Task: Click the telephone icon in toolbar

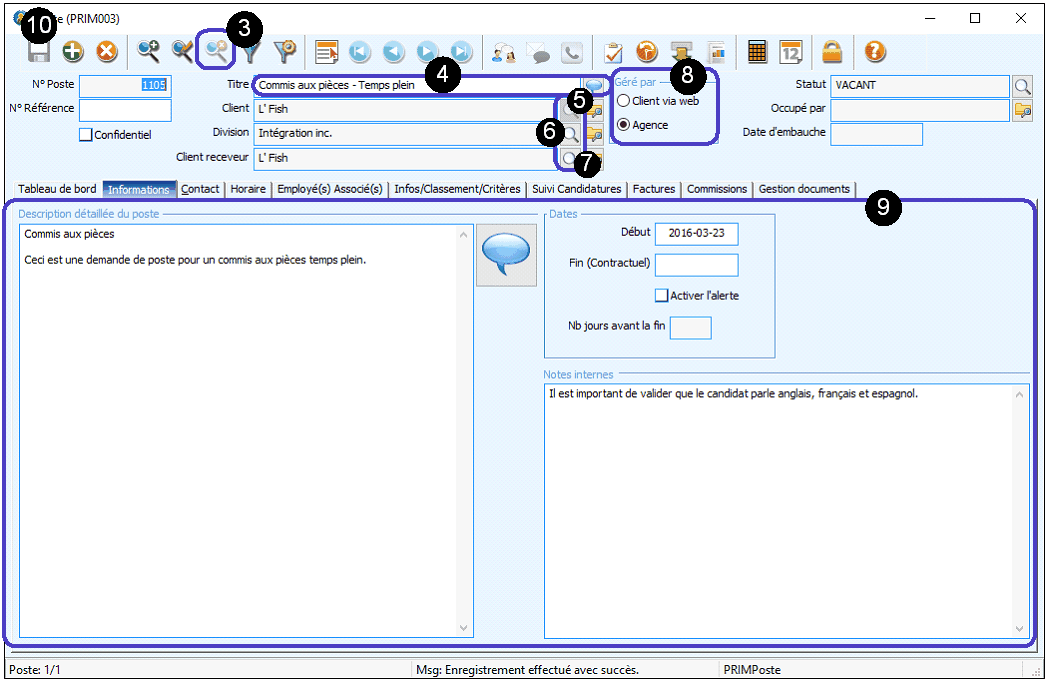Action: click(572, 52)
